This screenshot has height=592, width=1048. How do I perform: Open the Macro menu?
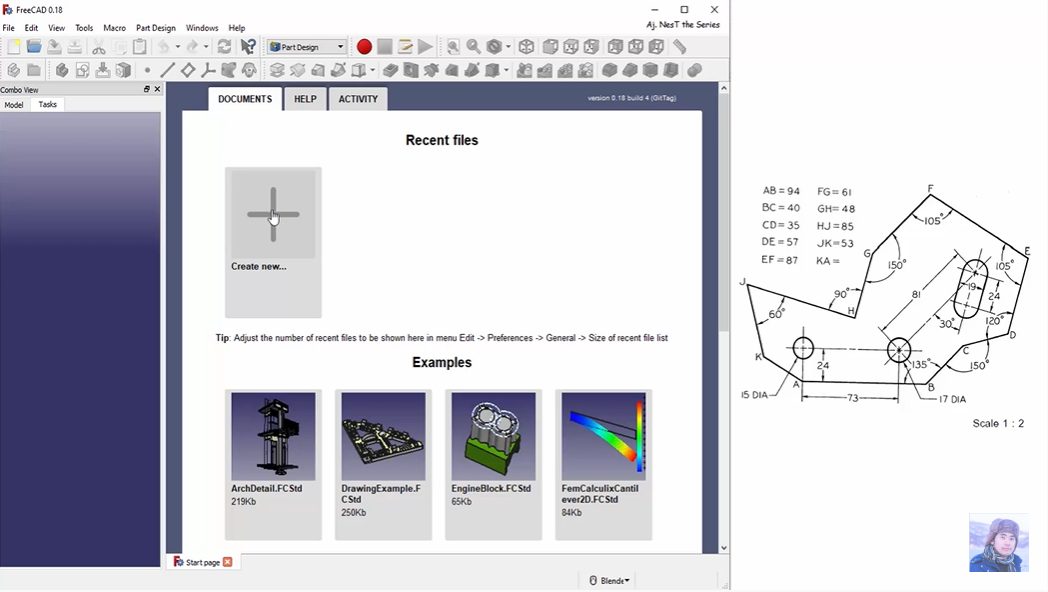114,28
